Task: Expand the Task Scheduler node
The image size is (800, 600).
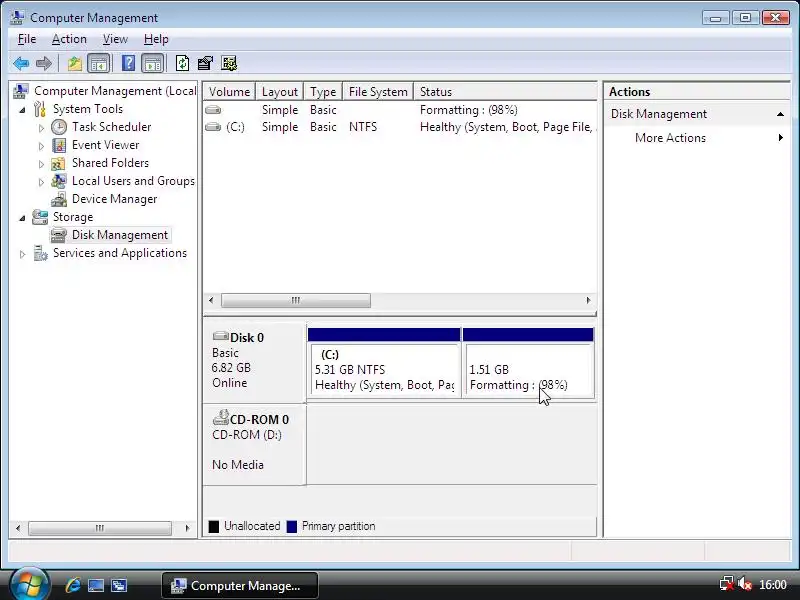Action: [41, 128]
